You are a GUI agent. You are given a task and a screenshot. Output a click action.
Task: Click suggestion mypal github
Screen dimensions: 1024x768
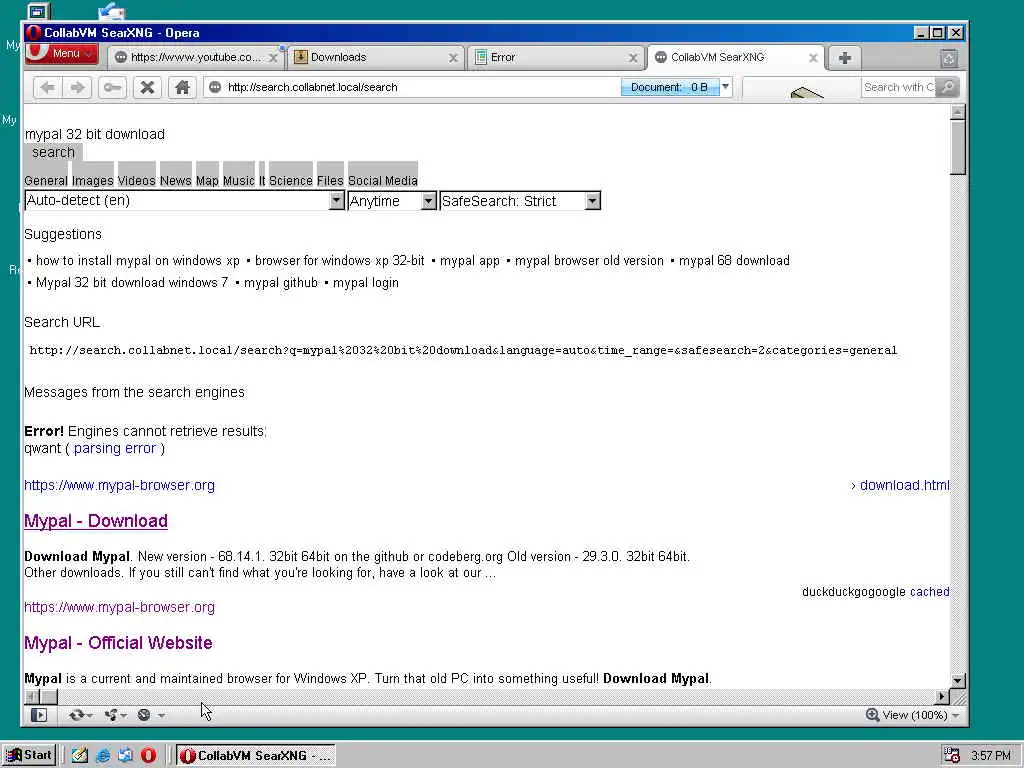281,283
